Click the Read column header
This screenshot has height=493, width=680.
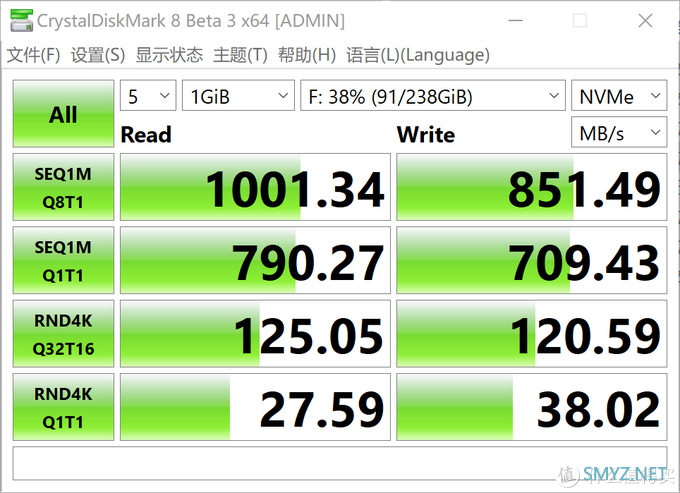point(146,134)
